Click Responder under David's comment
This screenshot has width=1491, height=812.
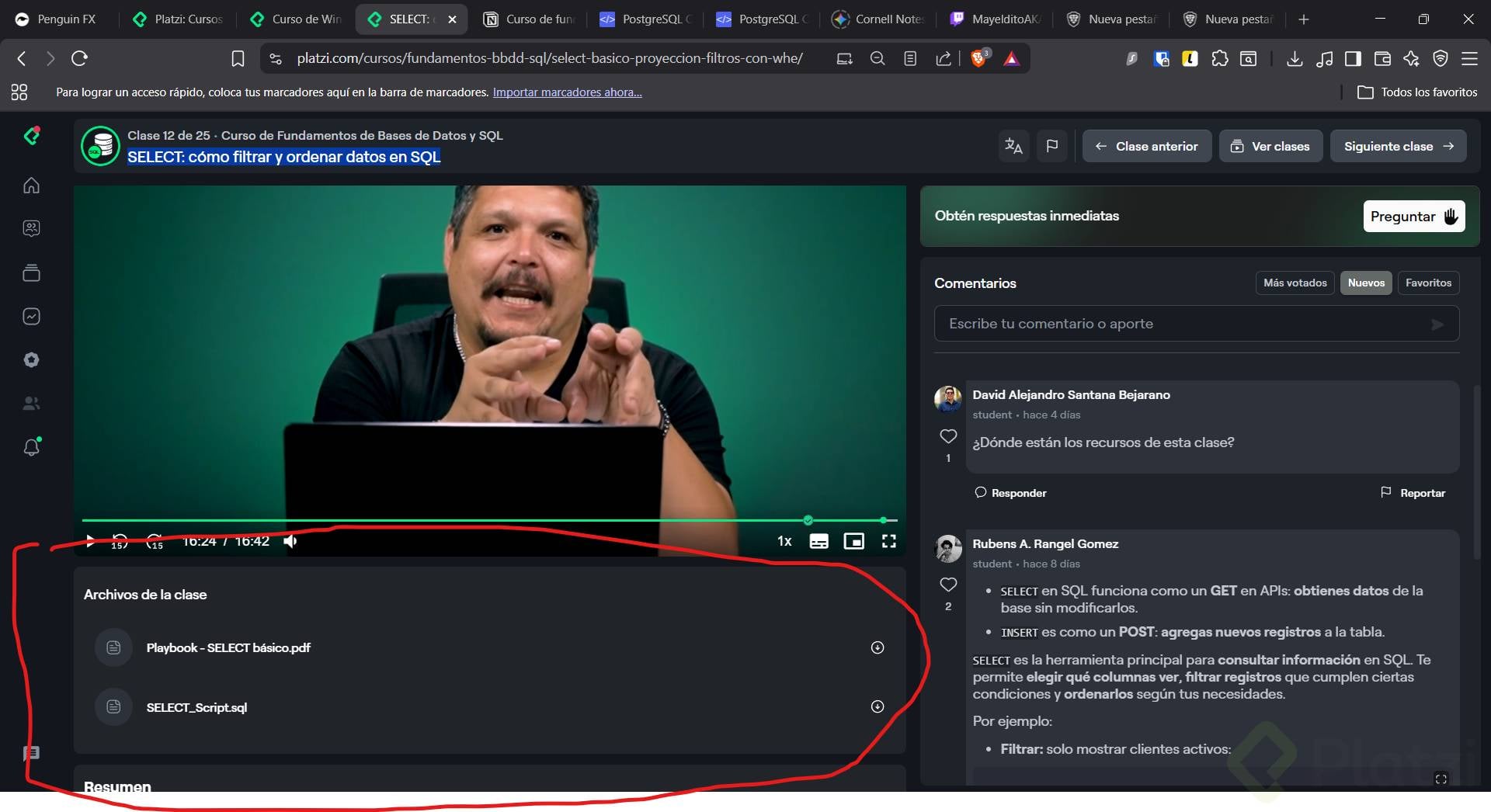[1010, 493]
